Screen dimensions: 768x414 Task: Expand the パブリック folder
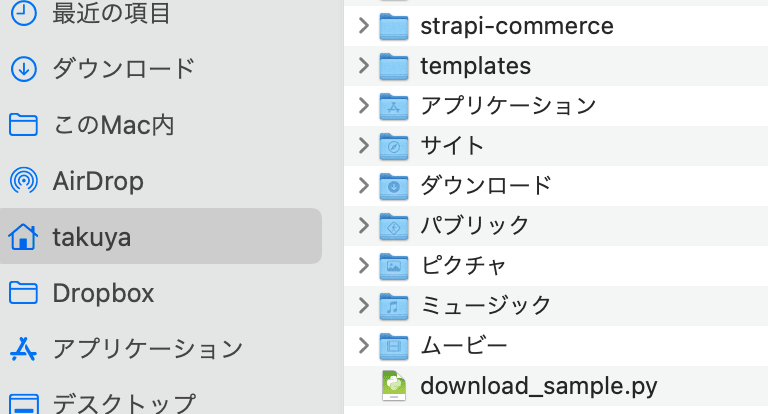coord(363,225)
